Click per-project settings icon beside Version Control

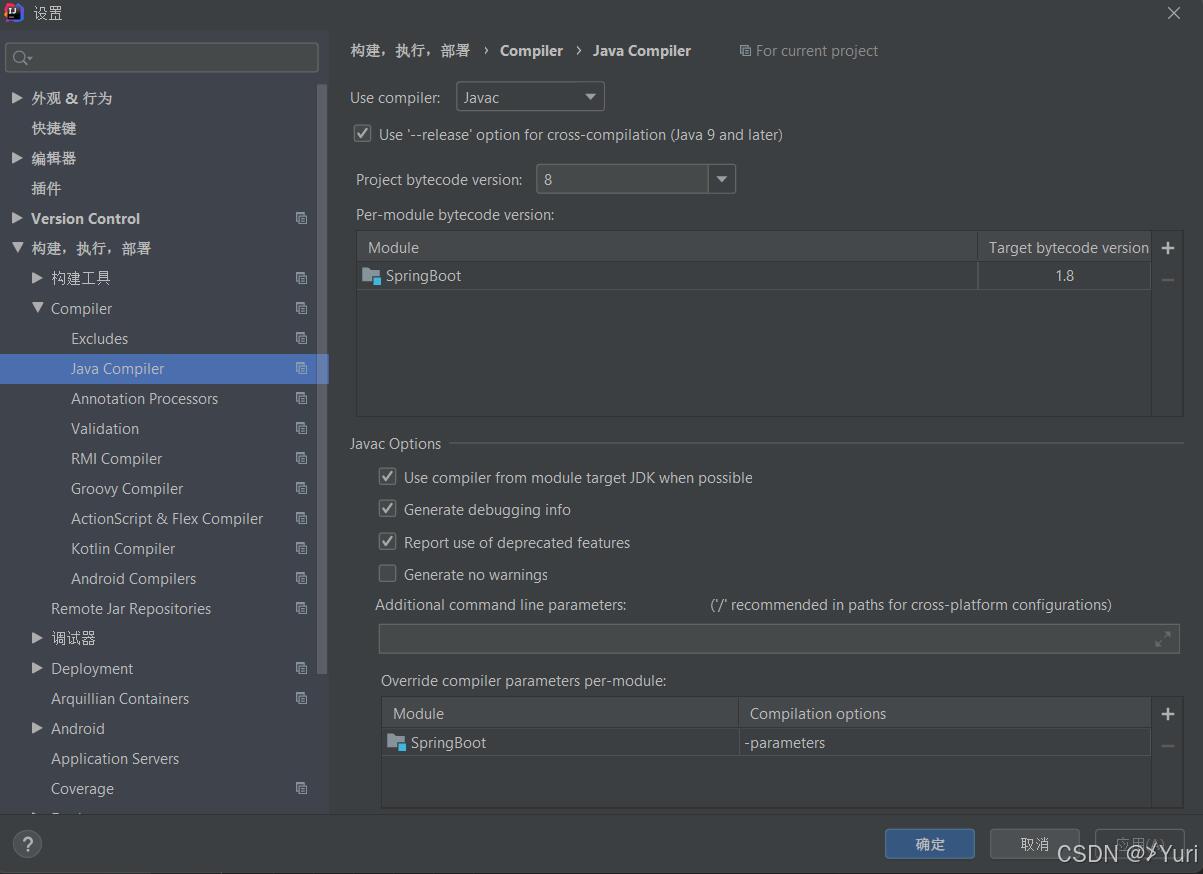[x=301, y=218]
